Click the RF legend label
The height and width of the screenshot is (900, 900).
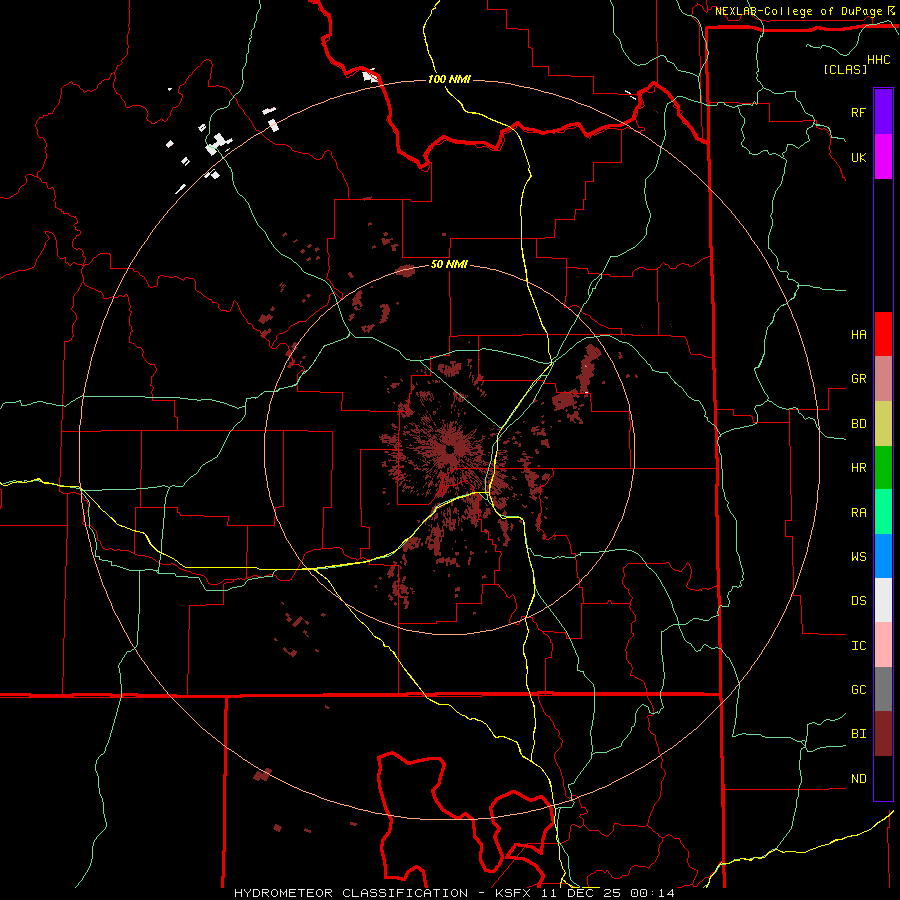[858, 112]
